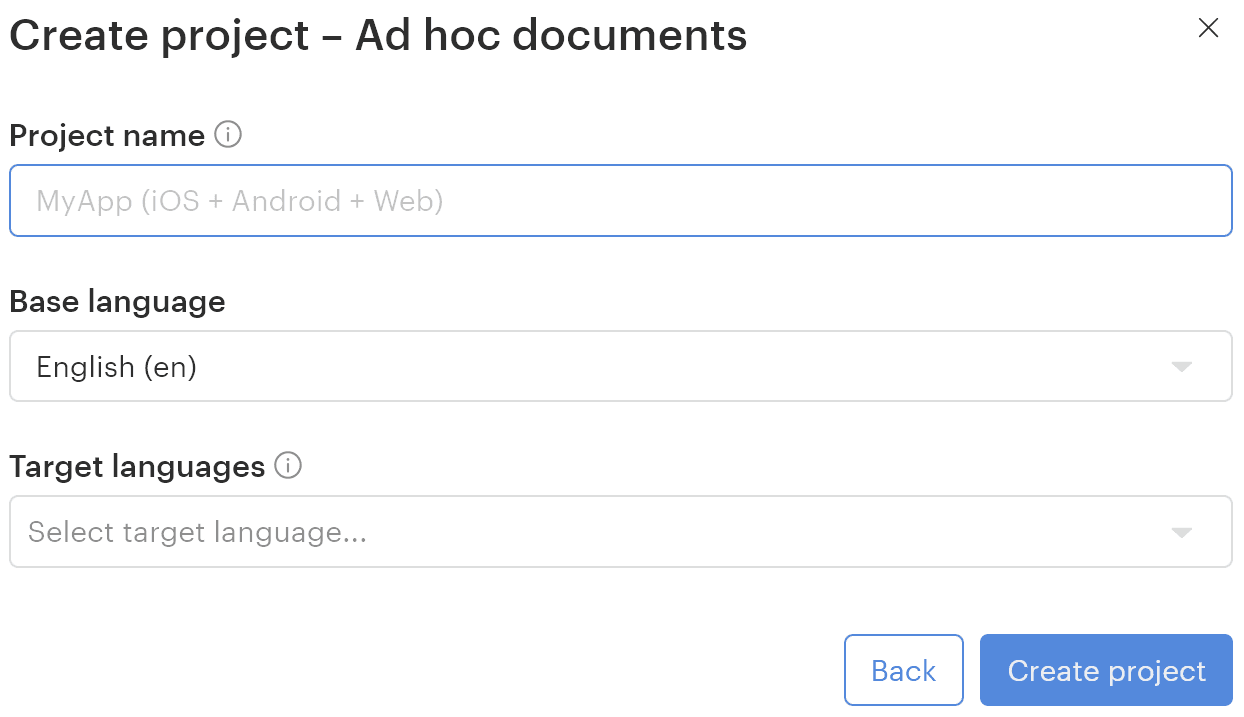This screenshot has height=717, width=1244.
Task: Click the info icon beside Target languages
Action: click(288, 465)
